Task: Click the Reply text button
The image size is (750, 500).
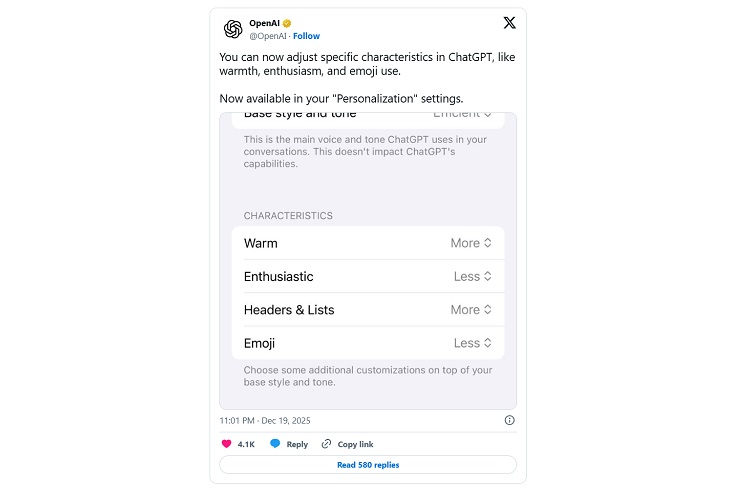Action: pos(297,444)
